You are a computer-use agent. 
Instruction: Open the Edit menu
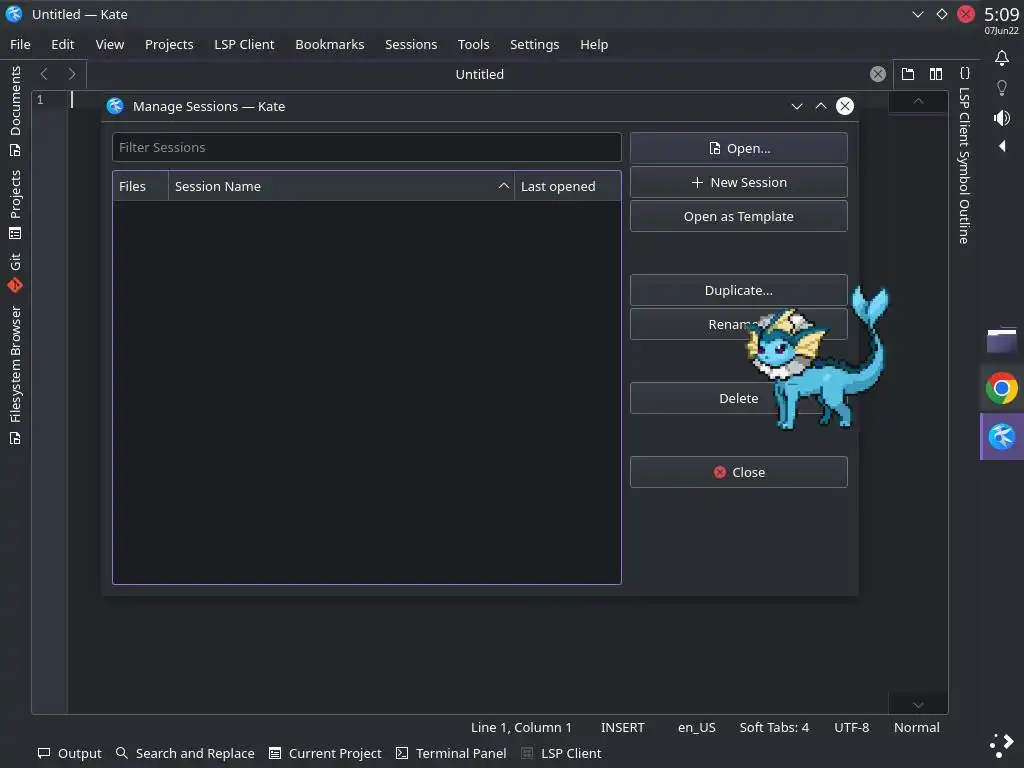[63, 44]
